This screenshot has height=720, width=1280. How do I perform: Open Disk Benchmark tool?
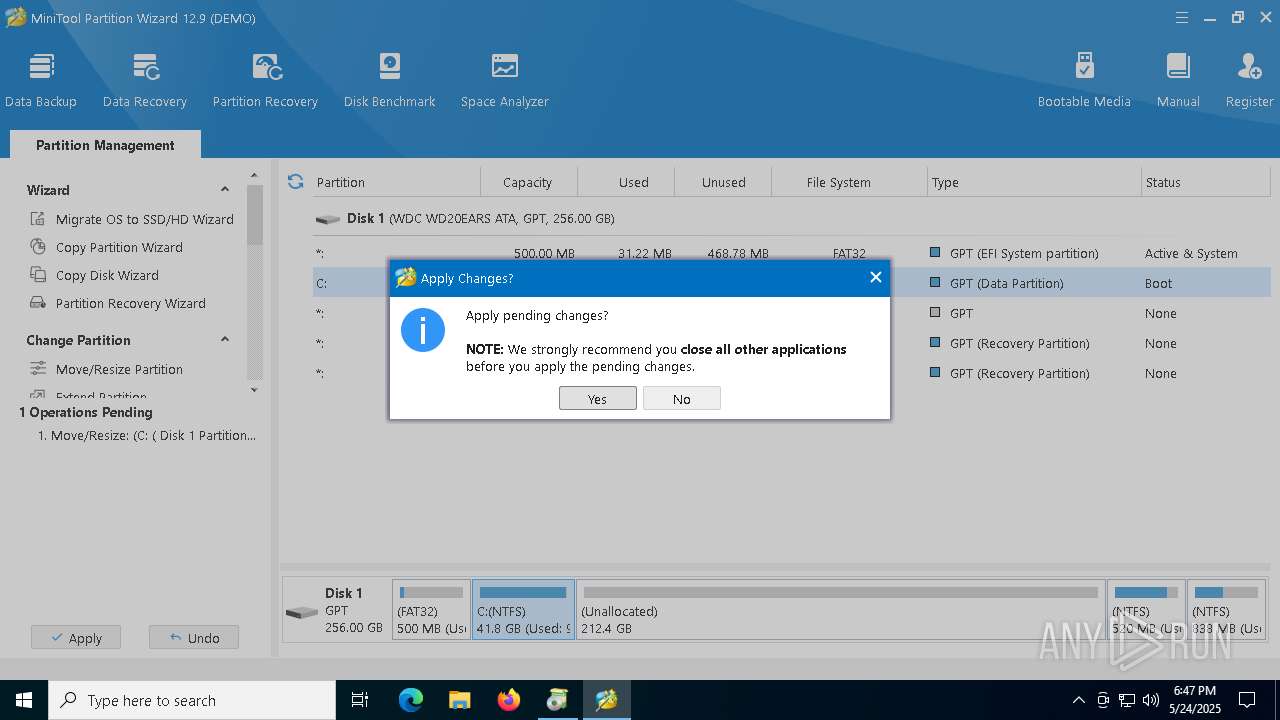[x=390, y=80]
